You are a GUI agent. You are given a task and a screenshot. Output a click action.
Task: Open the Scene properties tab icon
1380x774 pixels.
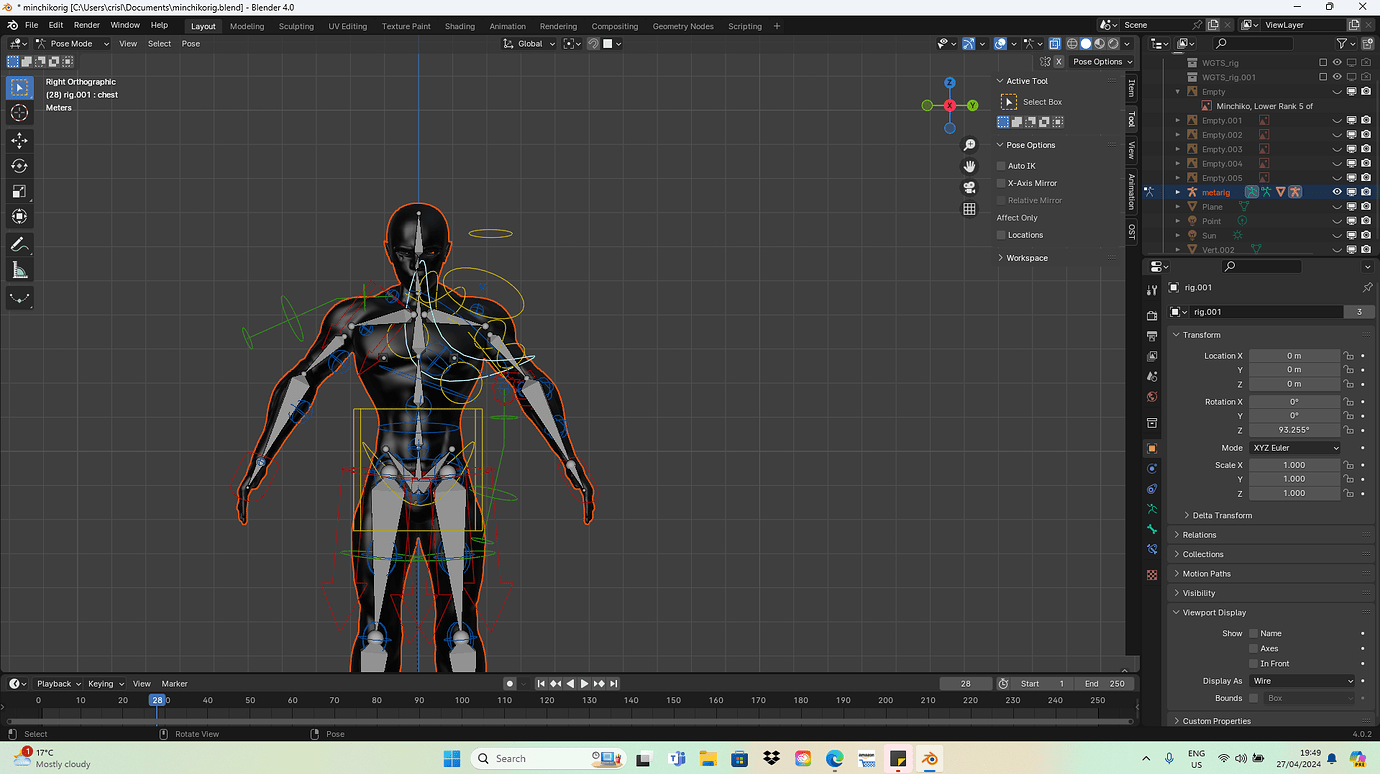[x=1152, y=377]
